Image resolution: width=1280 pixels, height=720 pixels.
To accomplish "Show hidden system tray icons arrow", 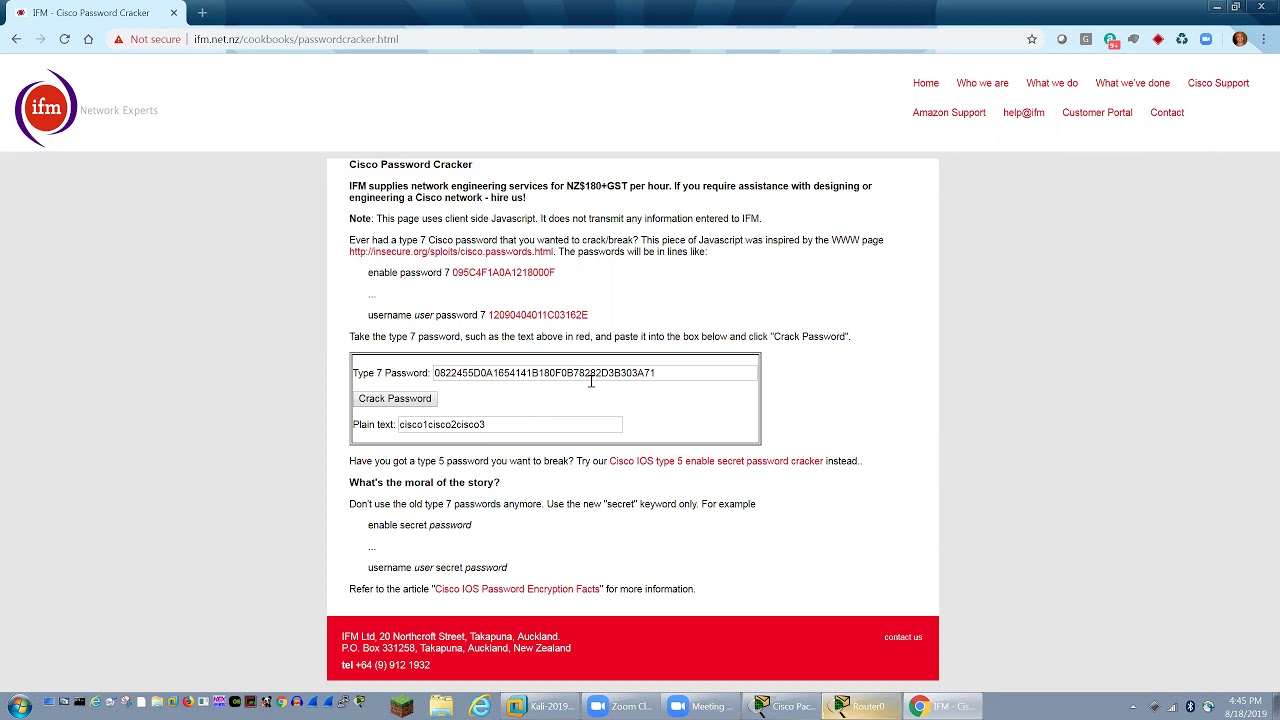I will (x=1133, y=707).
